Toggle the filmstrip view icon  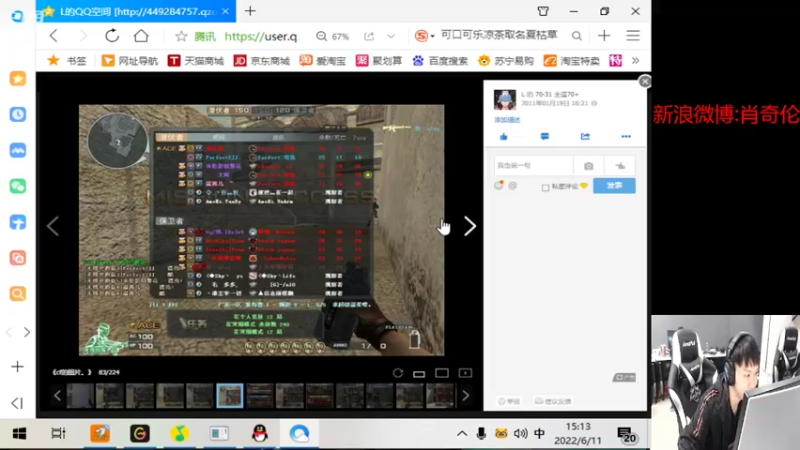[419, 373]
